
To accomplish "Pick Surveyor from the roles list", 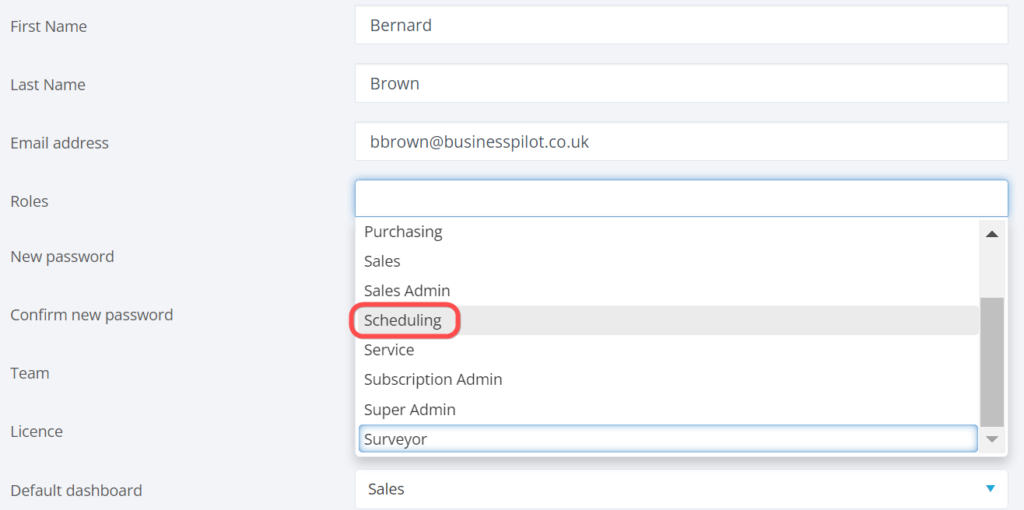I will click(x=396, y=439).
